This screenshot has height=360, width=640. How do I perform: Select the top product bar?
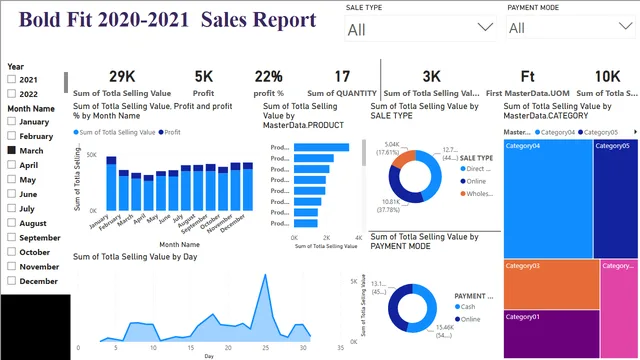click(321, 147)
